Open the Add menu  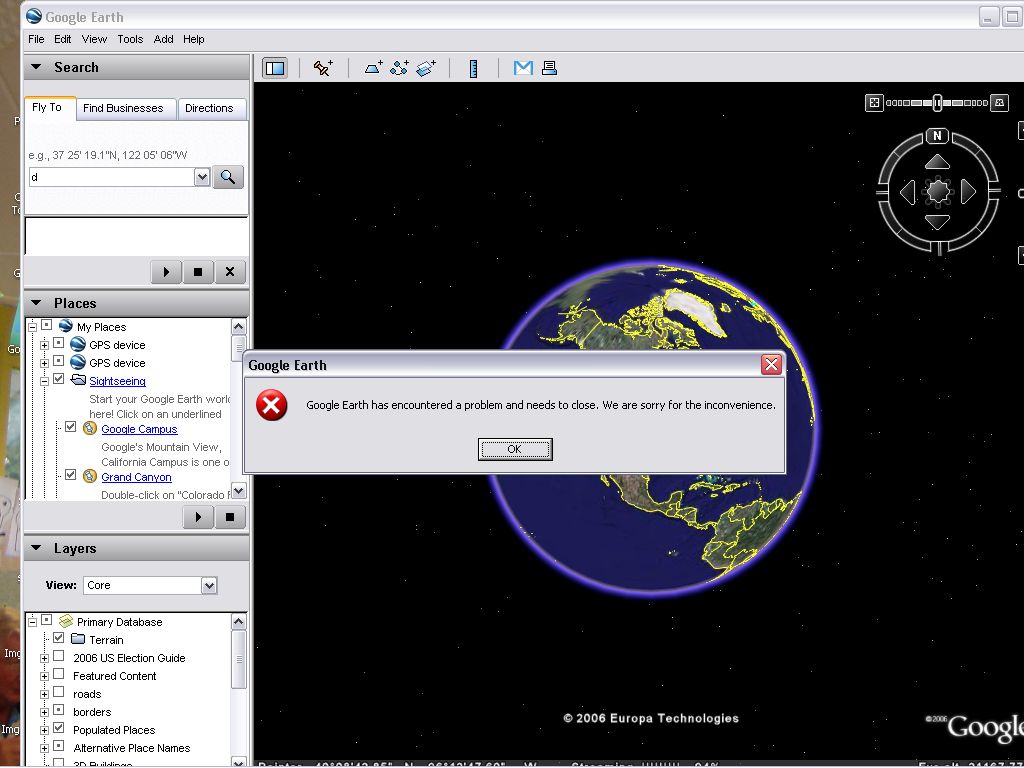point(163,39)
